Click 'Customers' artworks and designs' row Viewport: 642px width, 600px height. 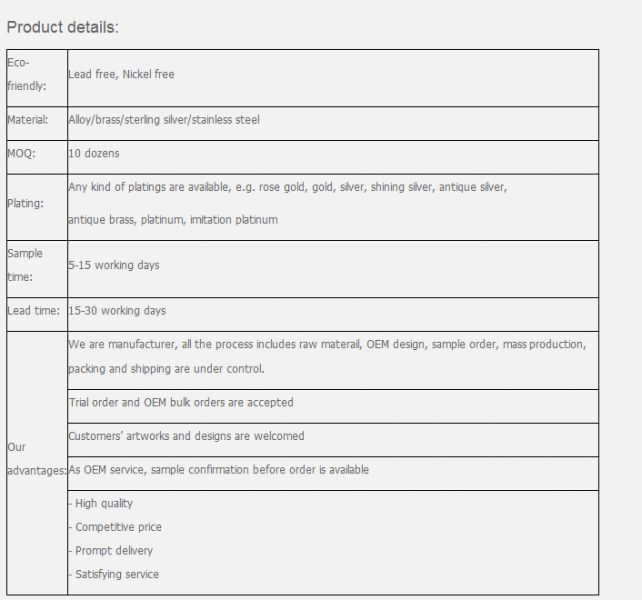coord(186,436)
